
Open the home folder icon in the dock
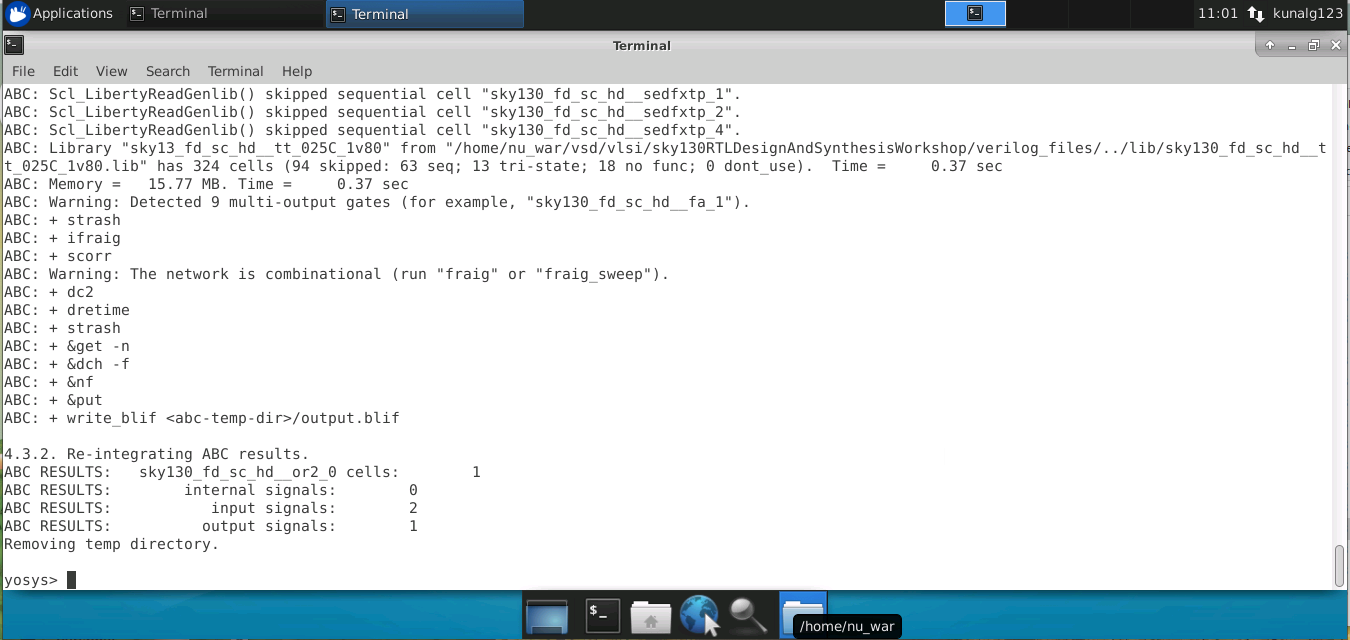[x=651, y=615]
